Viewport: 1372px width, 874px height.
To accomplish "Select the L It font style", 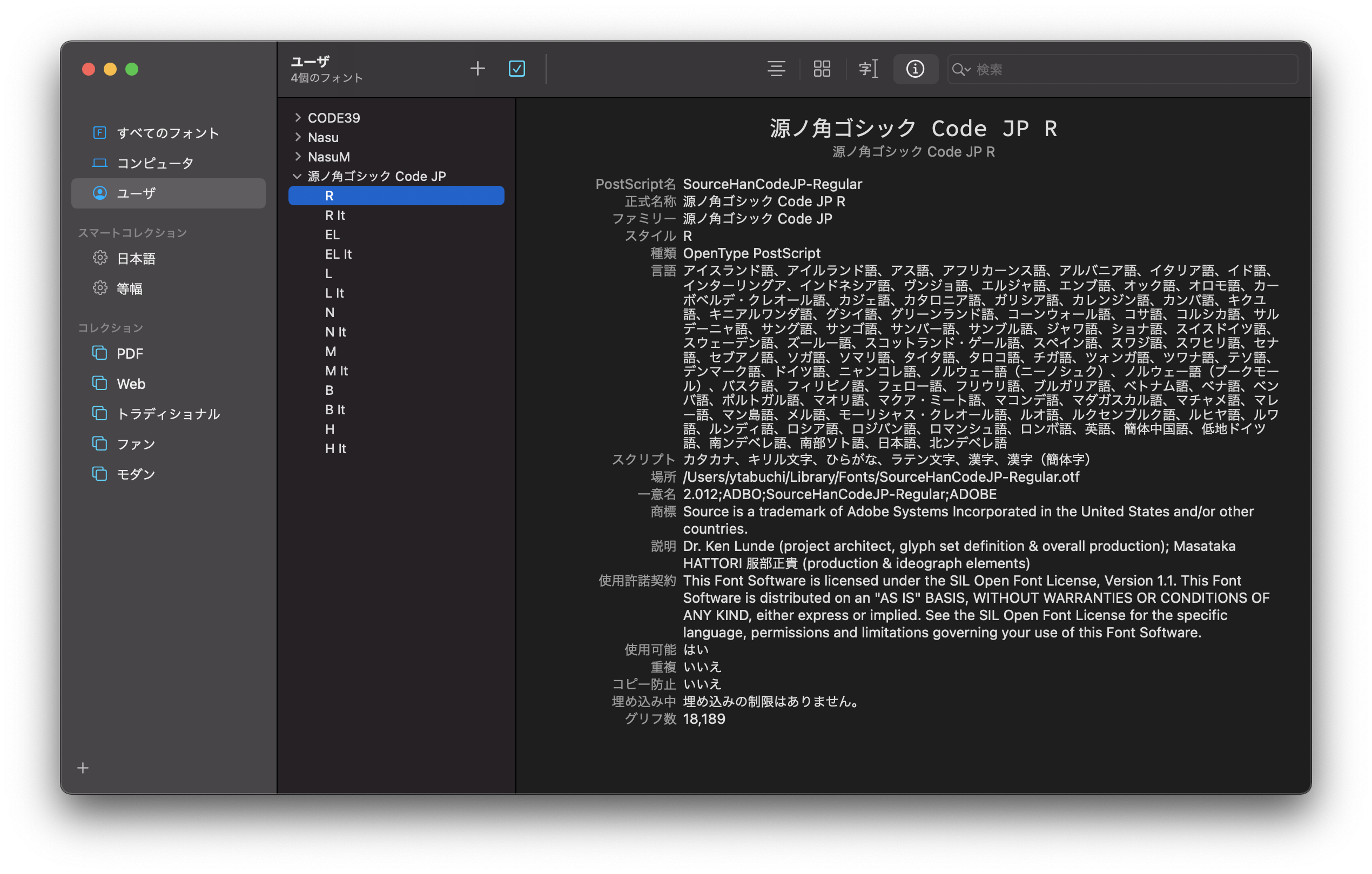I will pos(396,293).
